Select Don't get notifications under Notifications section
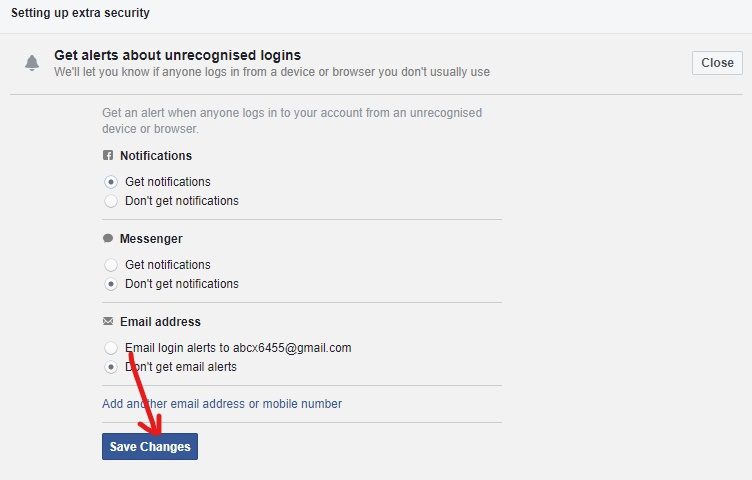The height and width of the screenshot is (480, 752). point(111,201)
